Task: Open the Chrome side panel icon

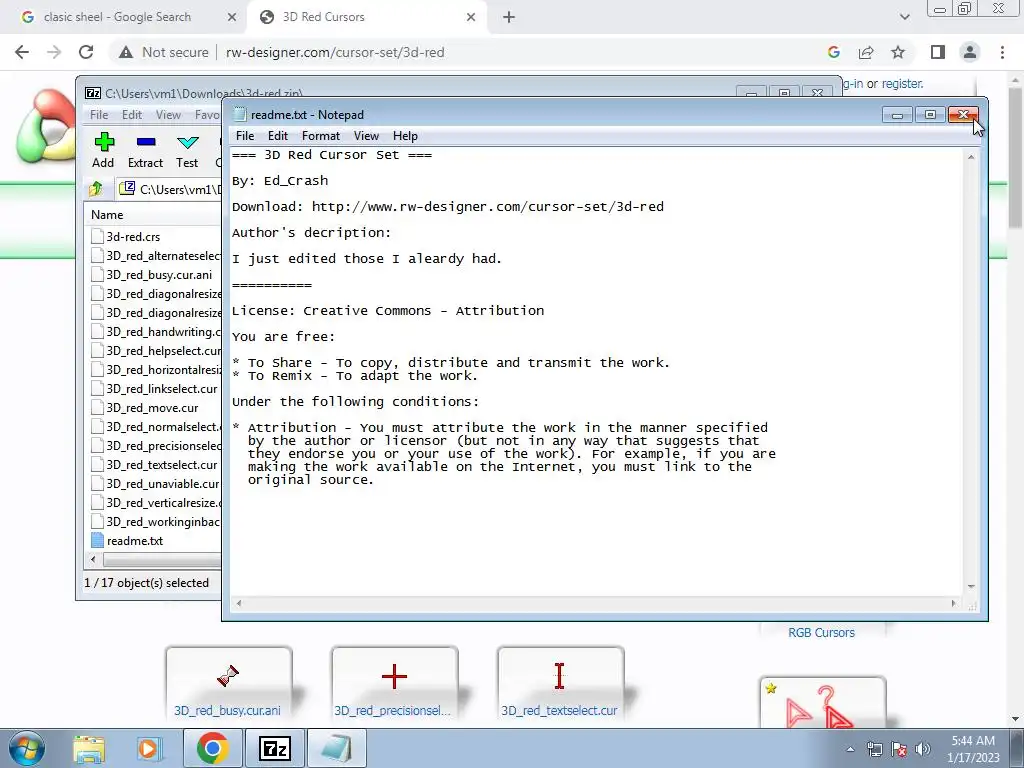Action: [x=938, y=52]
